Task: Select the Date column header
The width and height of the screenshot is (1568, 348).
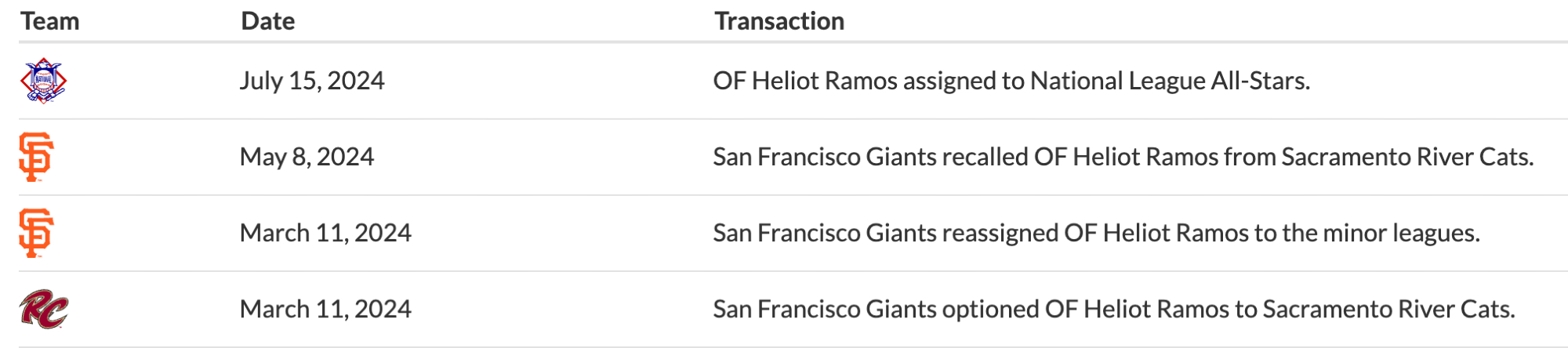Action: (x=268, y=21)
